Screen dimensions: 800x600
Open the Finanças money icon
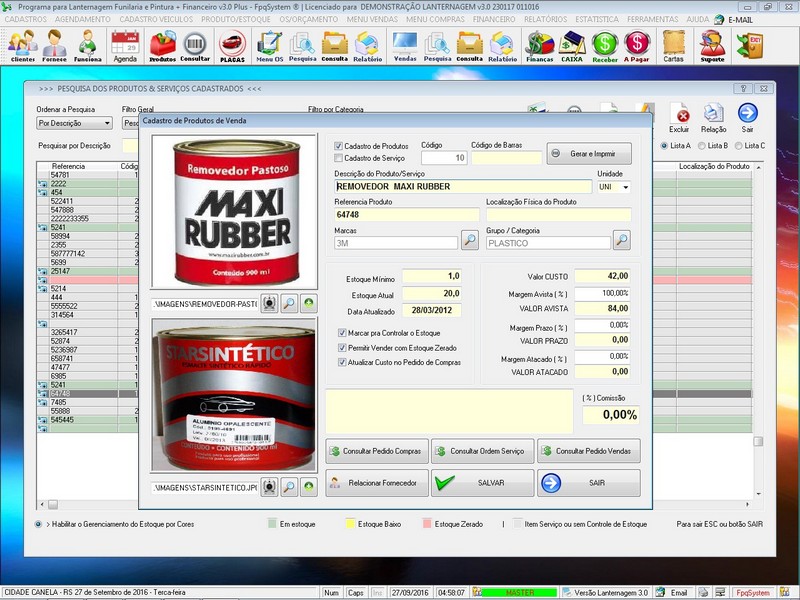(540, 45)
